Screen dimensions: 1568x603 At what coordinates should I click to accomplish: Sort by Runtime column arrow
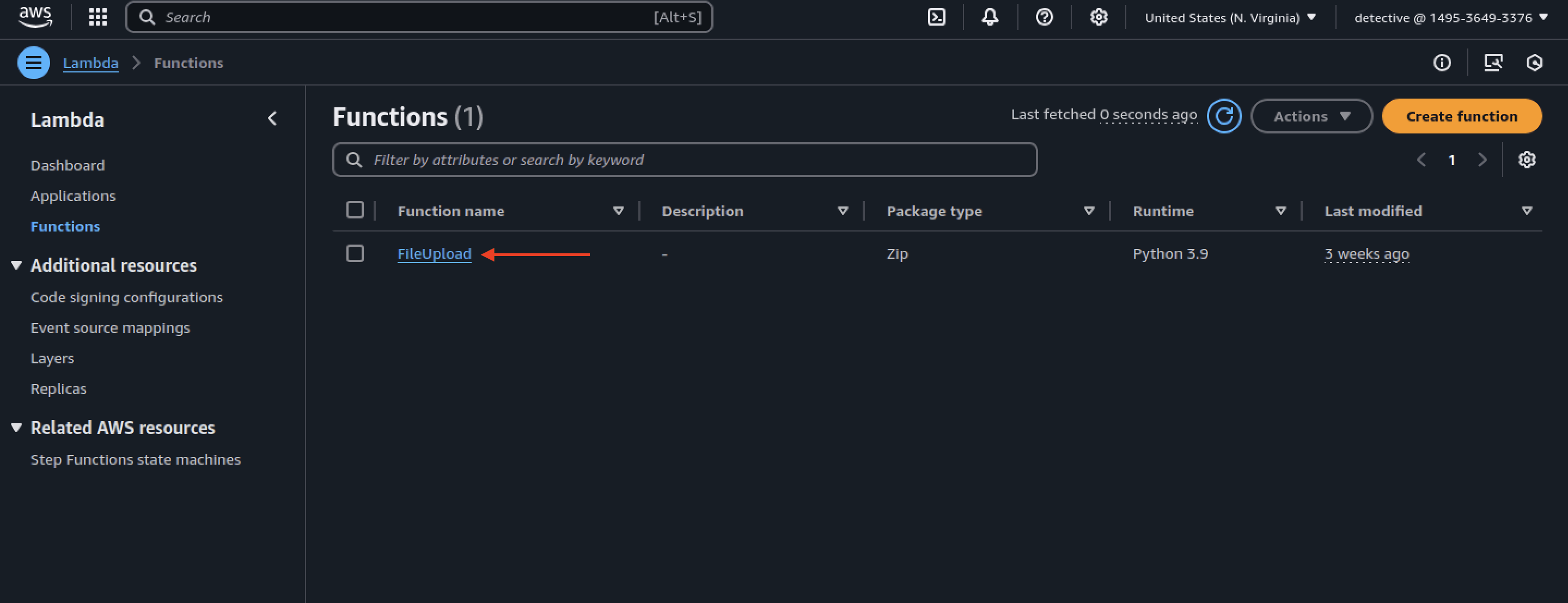click(x=1280, y=211)
